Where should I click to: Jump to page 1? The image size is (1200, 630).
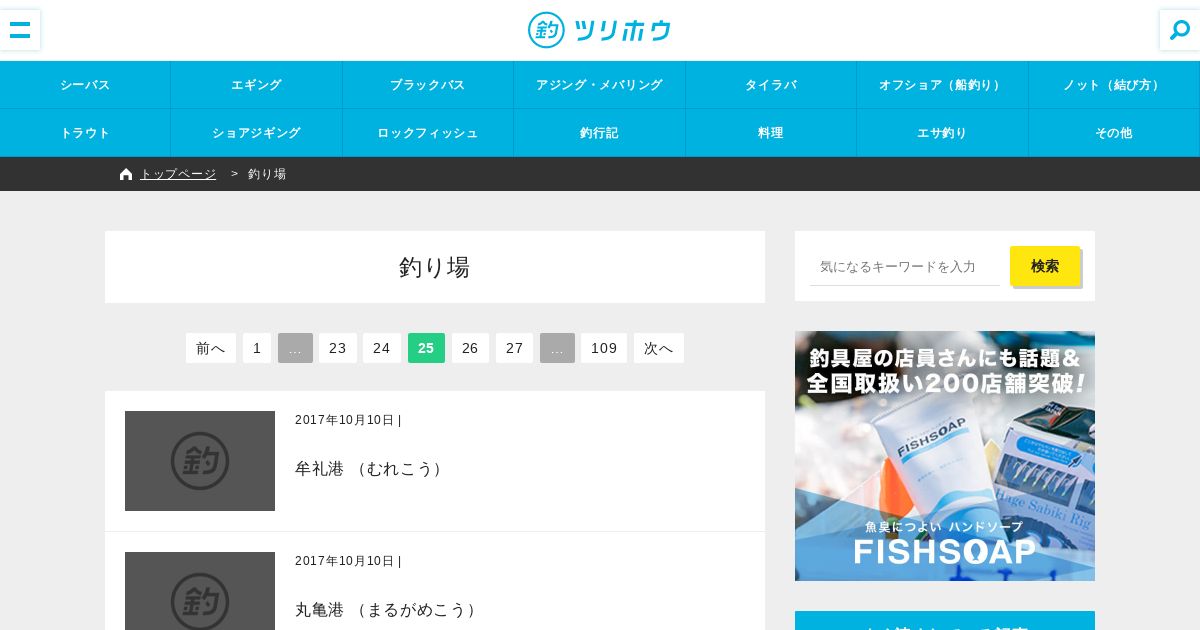click(257, 348)
